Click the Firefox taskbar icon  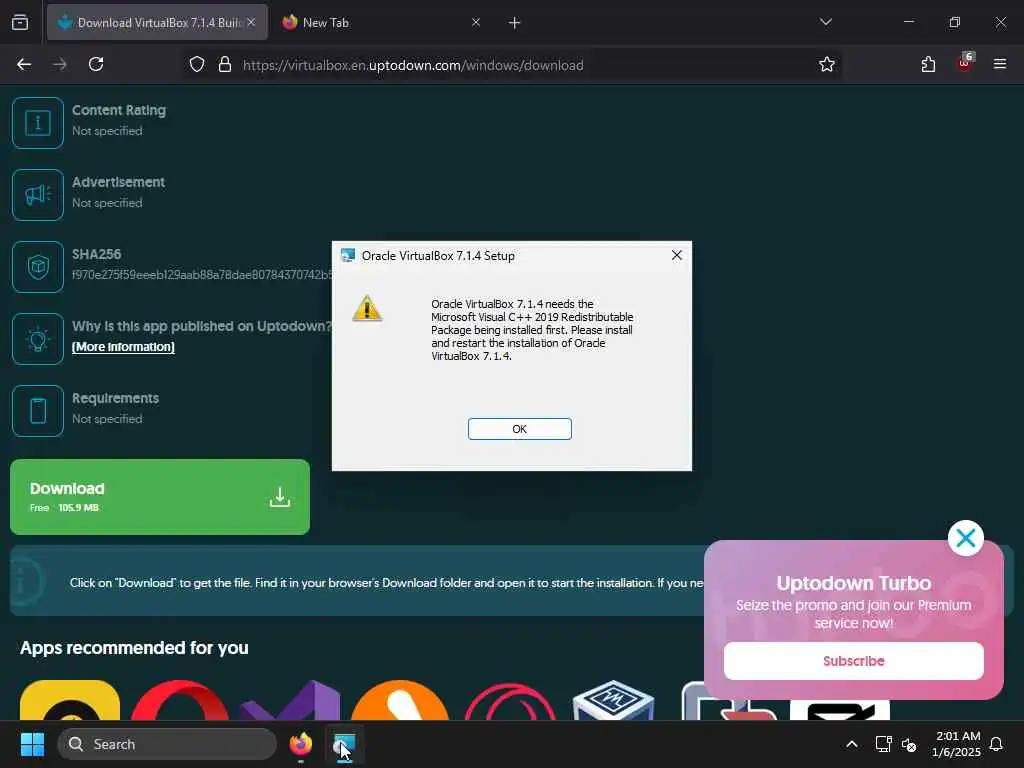[300, 744]
